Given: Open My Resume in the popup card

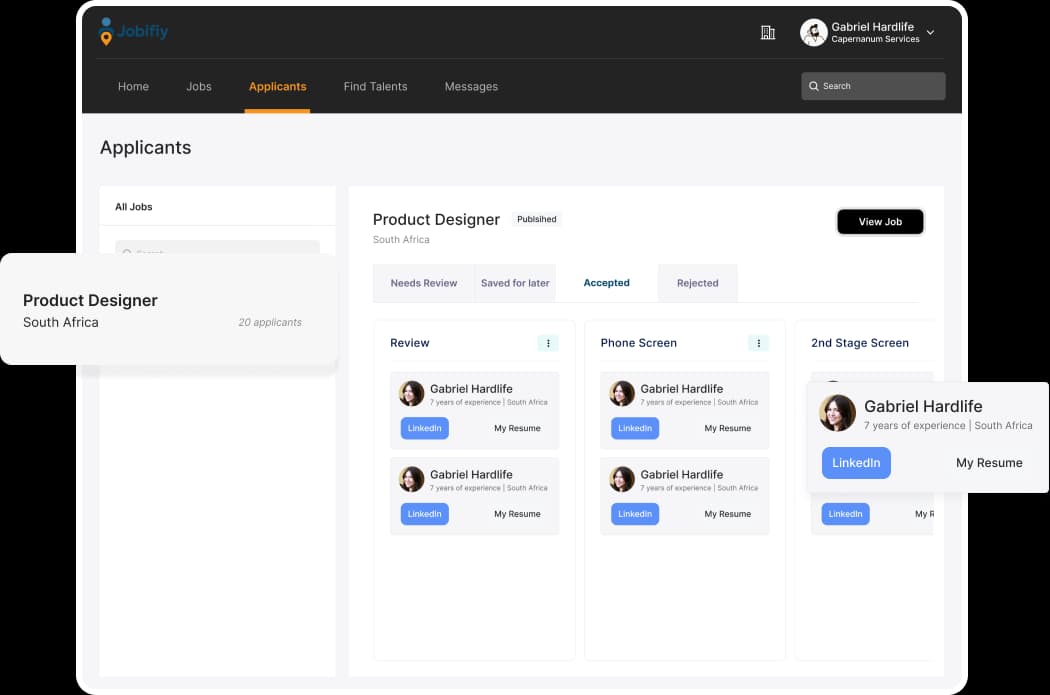Looking at the screenshot, I should (x=989, y=462).
